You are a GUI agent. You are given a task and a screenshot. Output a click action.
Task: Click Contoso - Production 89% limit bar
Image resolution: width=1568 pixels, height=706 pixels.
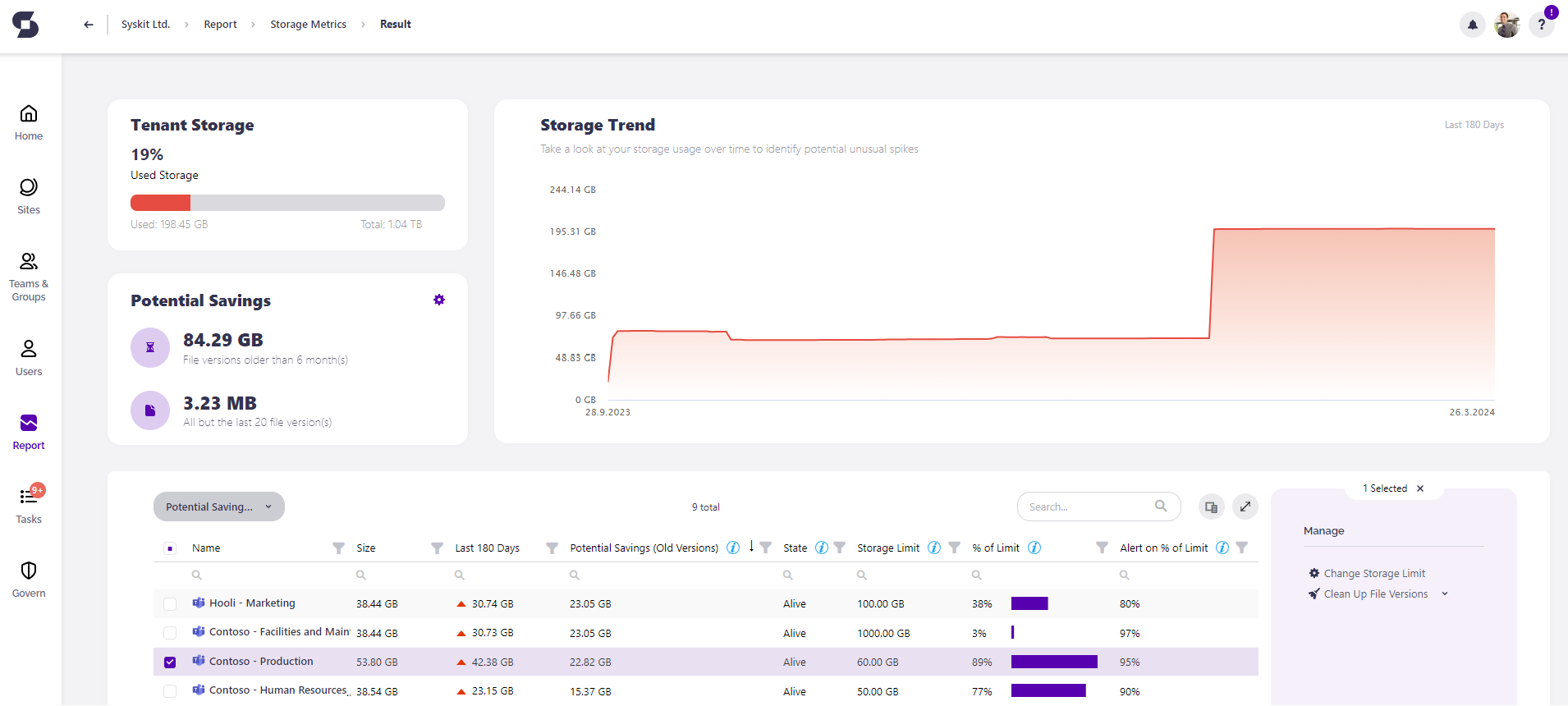1054,662
